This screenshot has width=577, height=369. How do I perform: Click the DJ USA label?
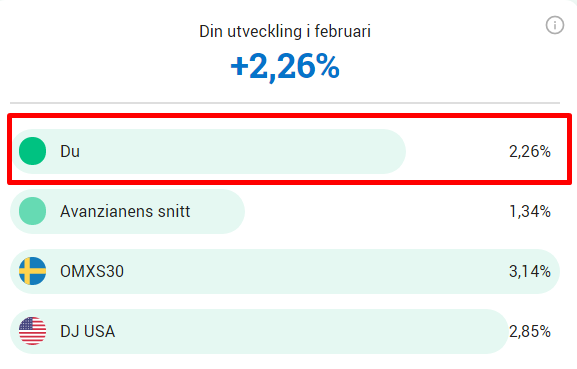(x=88, y=331)
